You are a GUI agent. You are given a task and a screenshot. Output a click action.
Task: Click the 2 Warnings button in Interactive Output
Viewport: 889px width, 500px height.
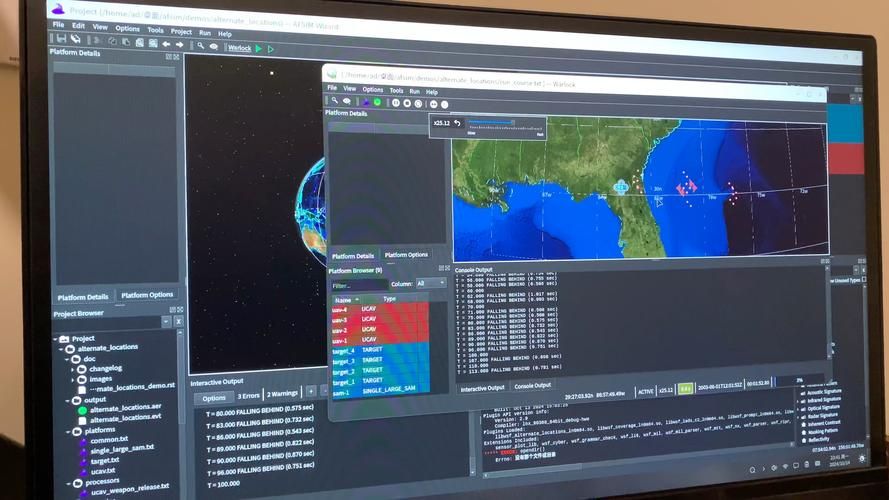[282, 394]
